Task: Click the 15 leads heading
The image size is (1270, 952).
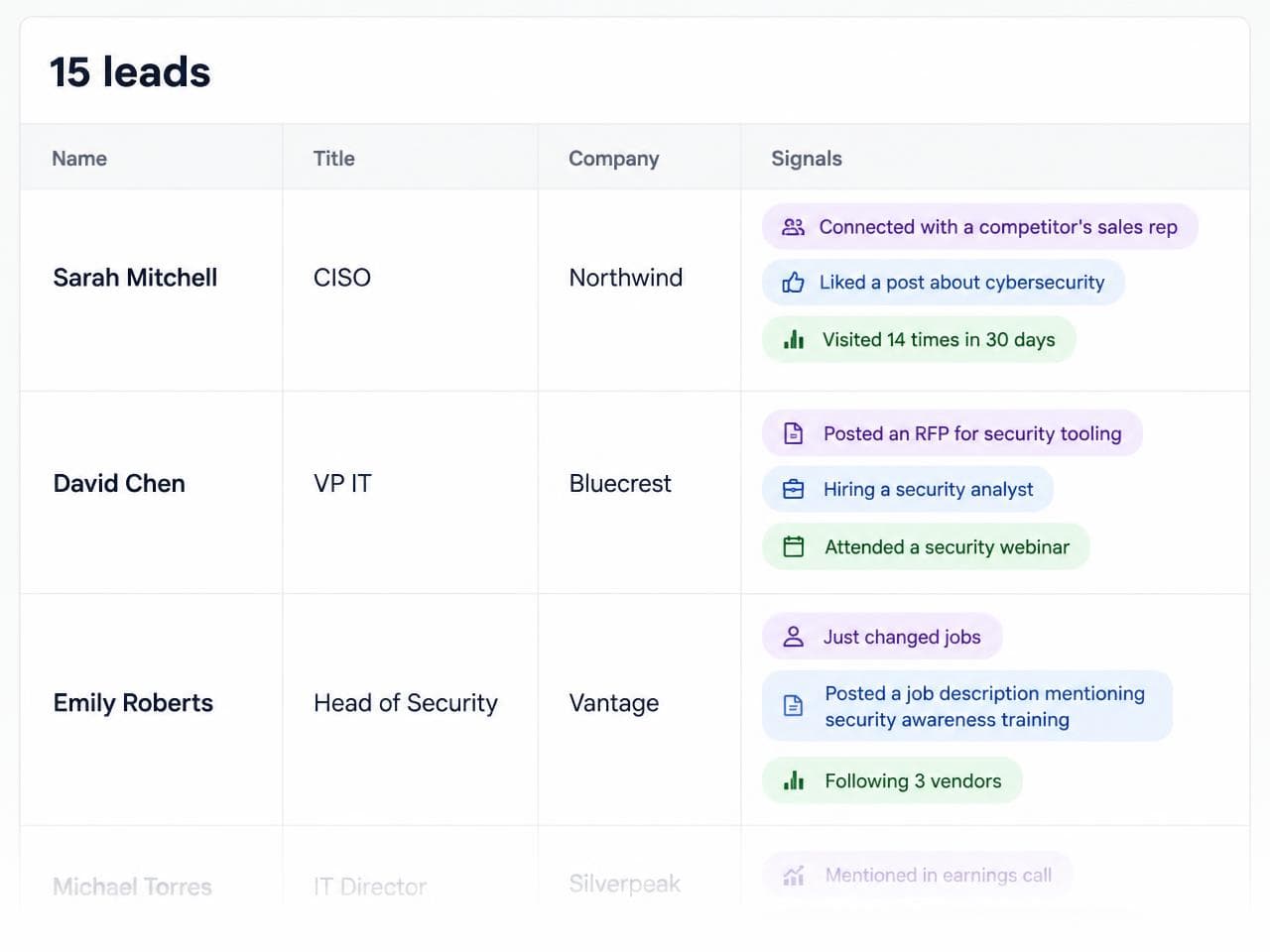Action: coord(130,72)
